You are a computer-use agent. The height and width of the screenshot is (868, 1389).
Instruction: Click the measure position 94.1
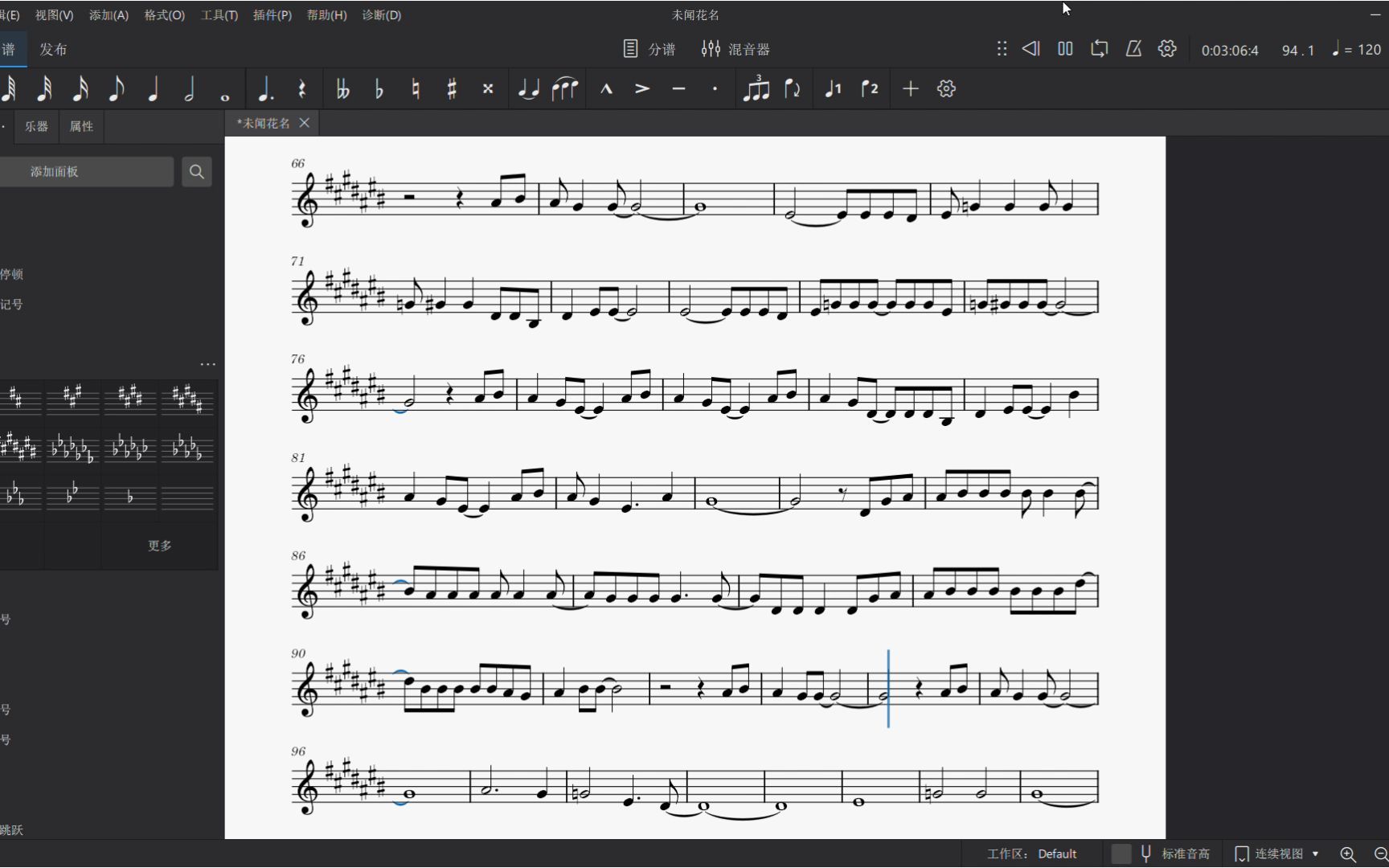pos(1298,50)
